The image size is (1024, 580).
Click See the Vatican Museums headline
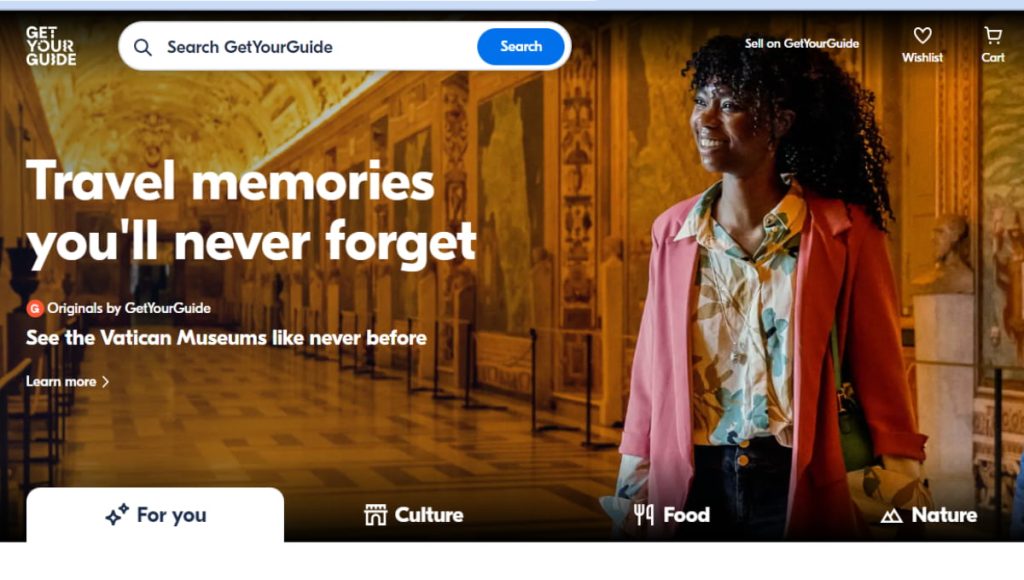(226, 338)
